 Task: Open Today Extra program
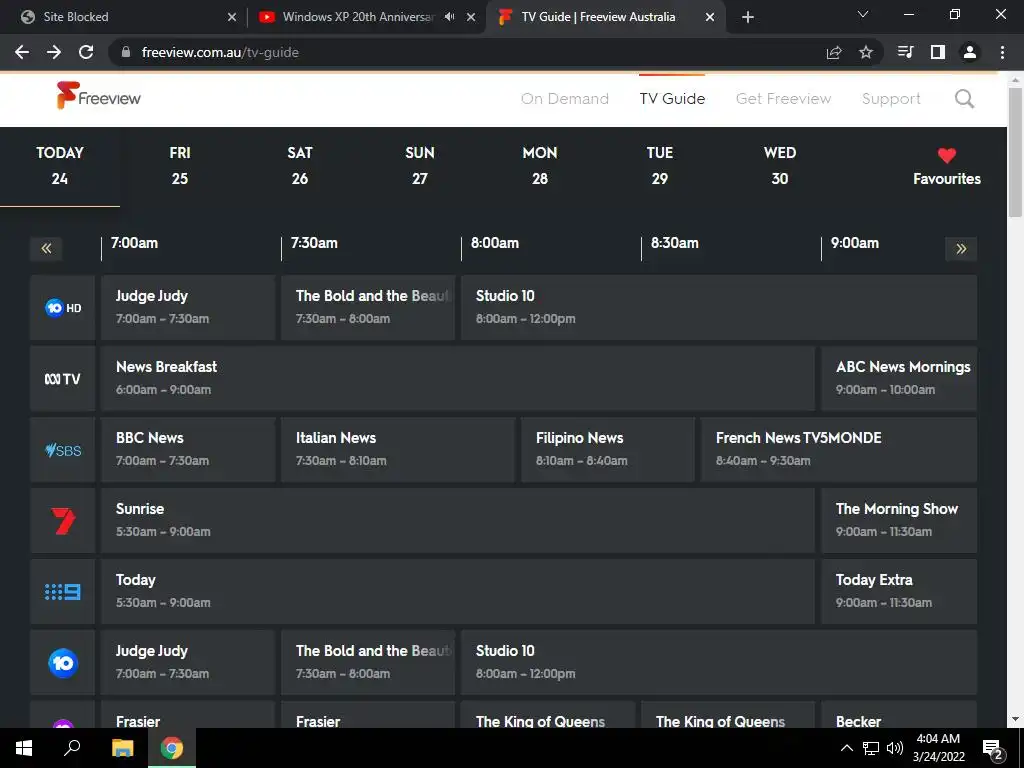pos(899,592)
